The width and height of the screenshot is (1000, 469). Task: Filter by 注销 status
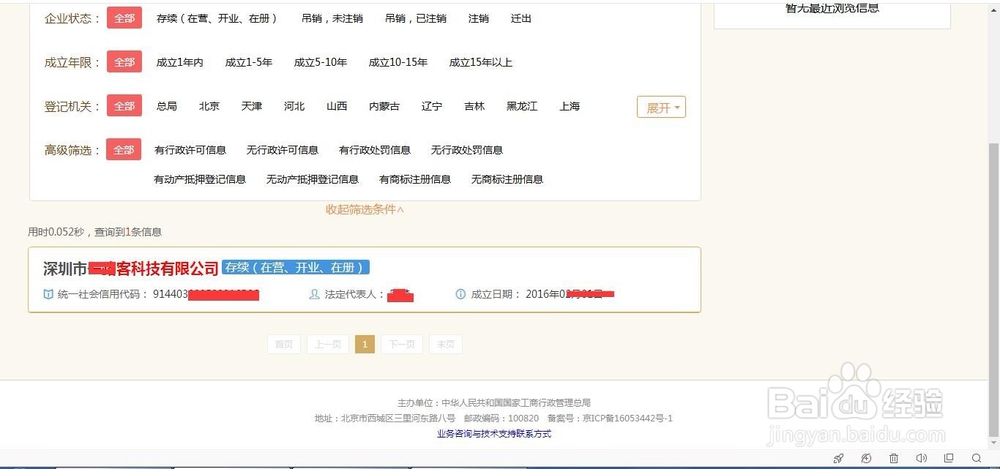click(x=478, y=19)
